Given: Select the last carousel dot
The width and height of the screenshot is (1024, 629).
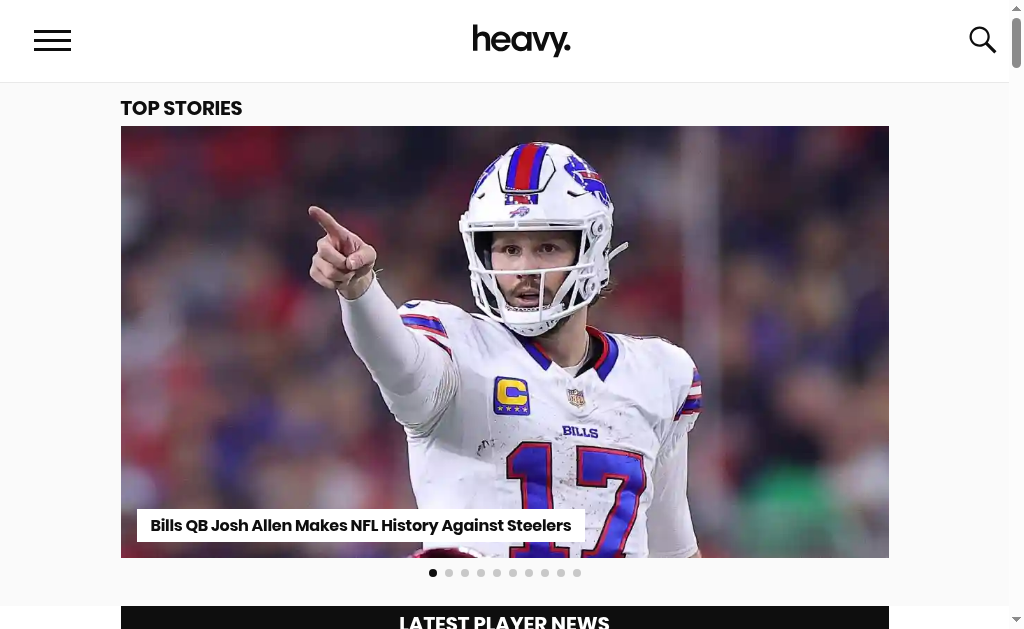Looking at the screenshot, I should pos(577,573).
